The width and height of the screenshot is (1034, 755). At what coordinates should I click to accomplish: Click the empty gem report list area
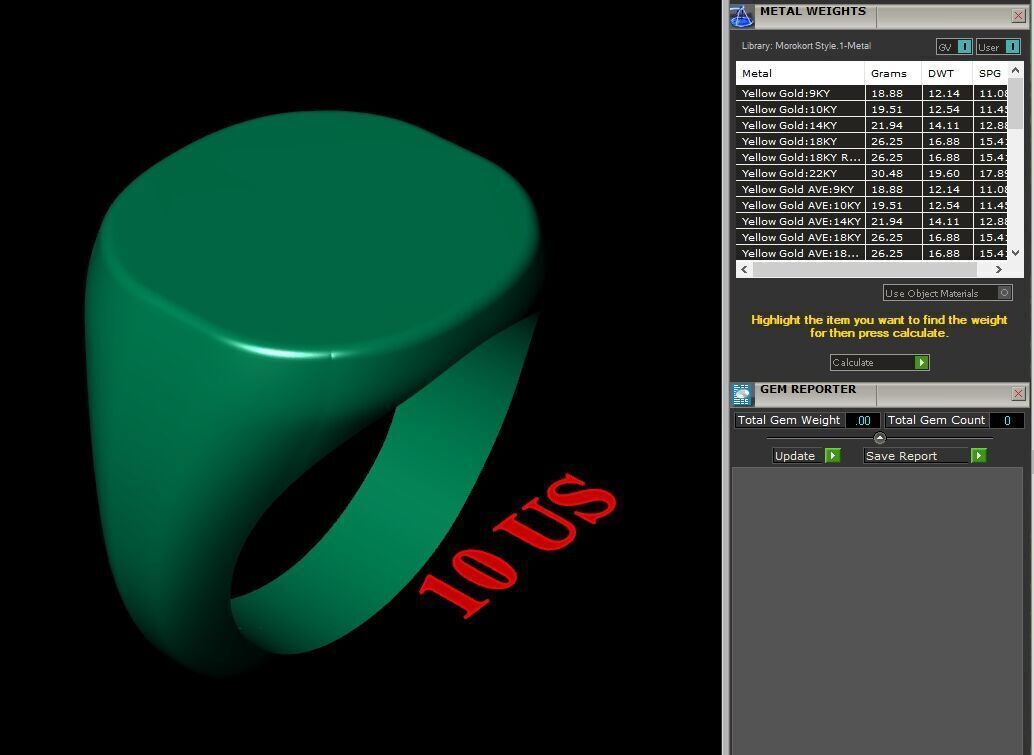pos(877,610)
